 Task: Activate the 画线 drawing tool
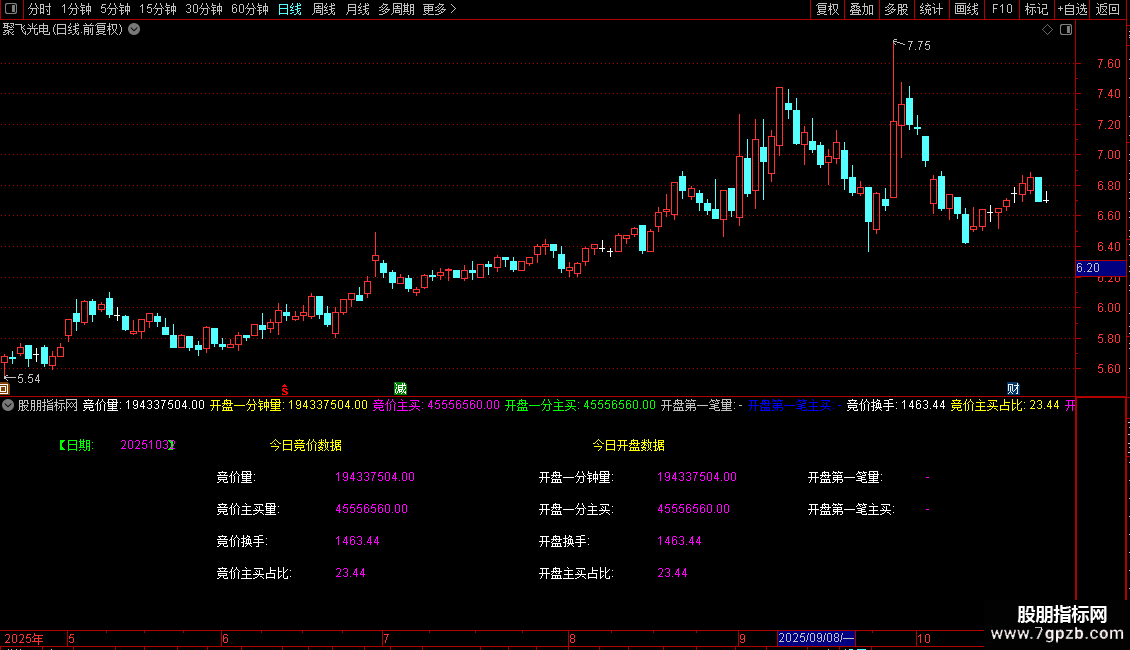tap(966, 9)
